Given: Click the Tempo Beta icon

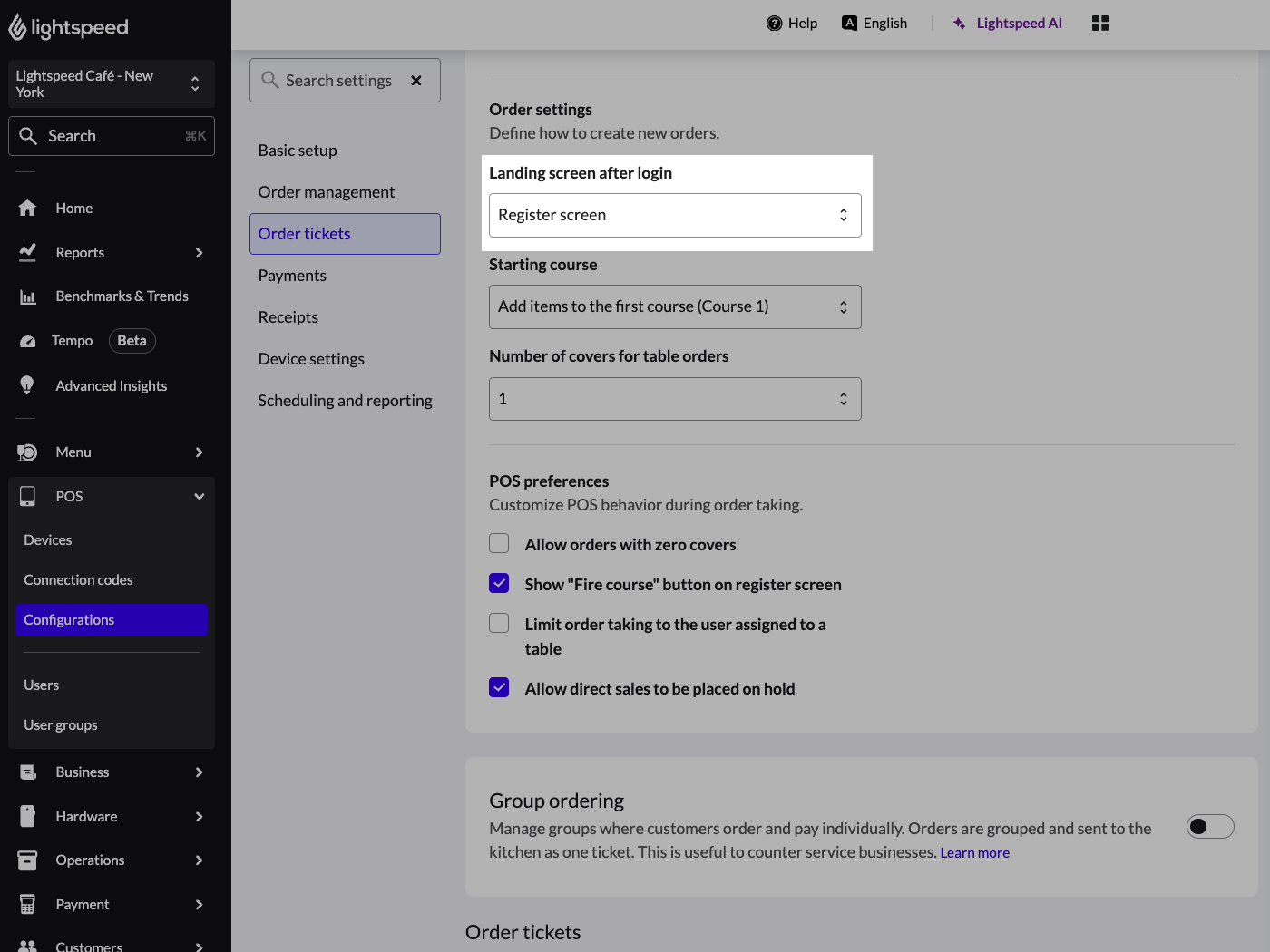Looking at the screenshot, I should tap(27, 340).
